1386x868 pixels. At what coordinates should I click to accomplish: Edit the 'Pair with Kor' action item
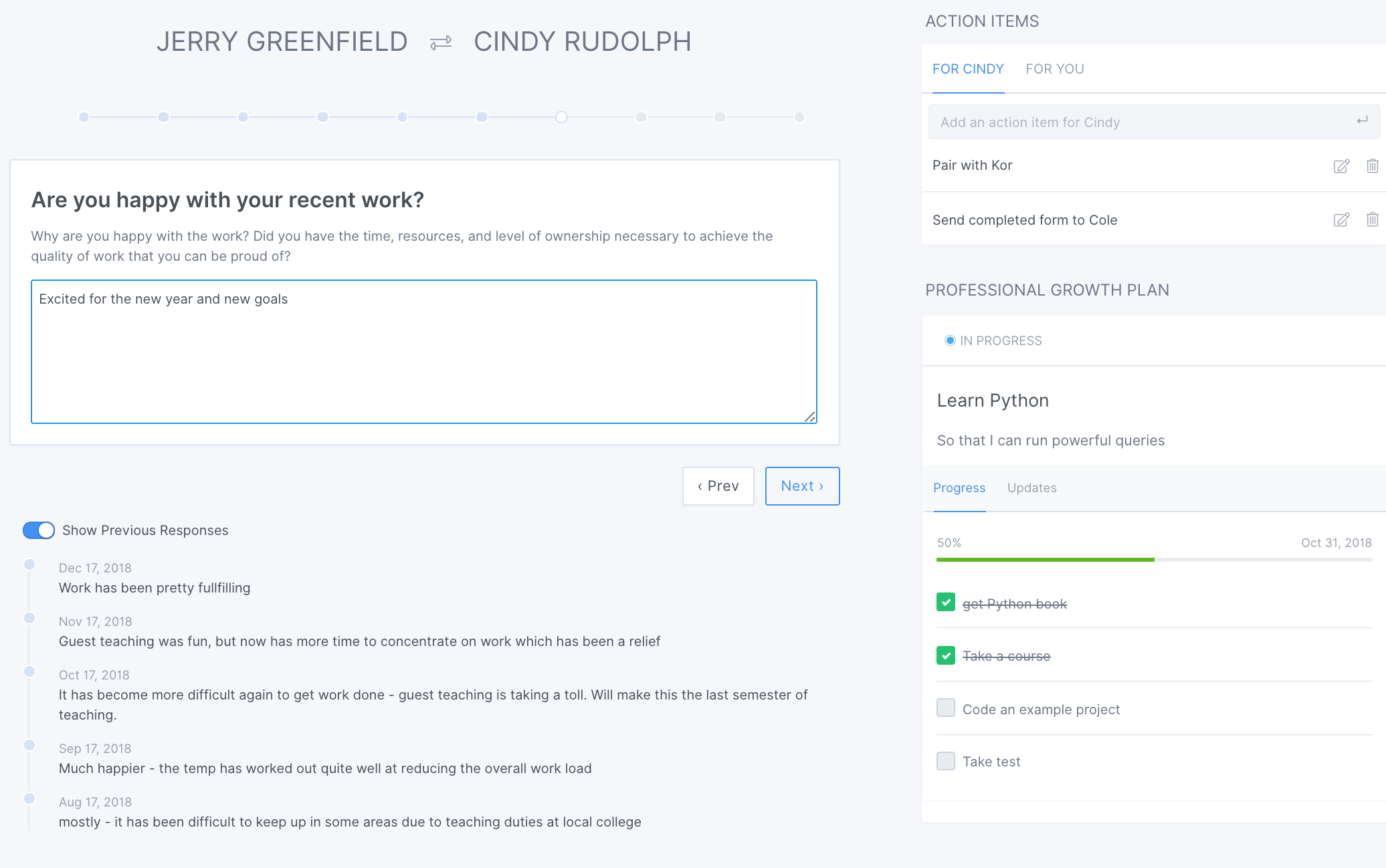click(1341, 166)
